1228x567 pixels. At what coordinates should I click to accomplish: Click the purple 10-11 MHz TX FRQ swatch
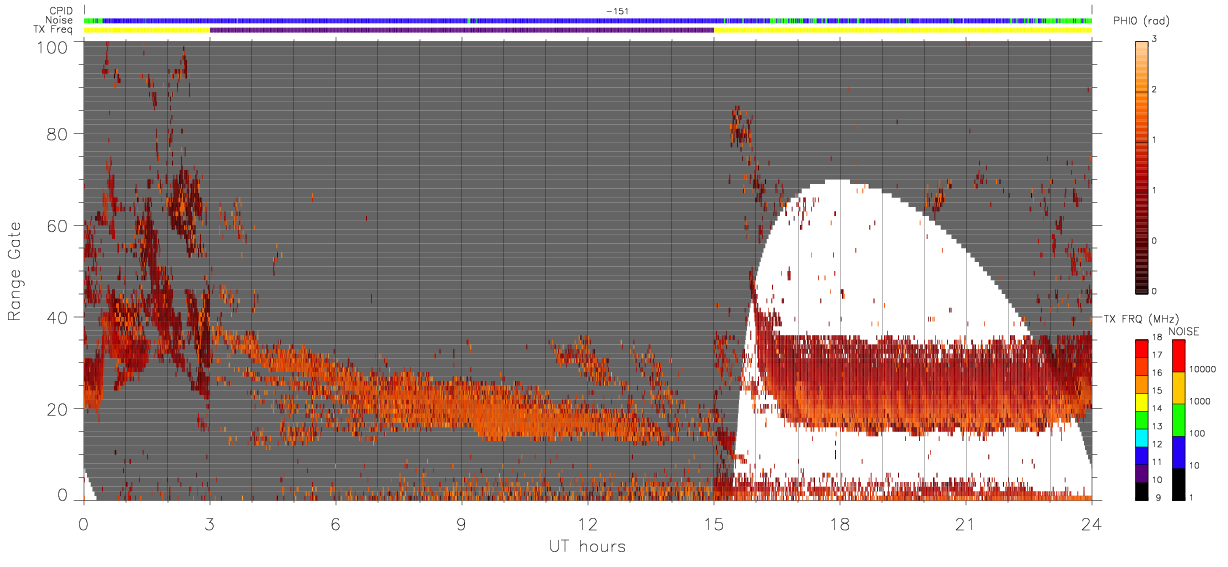(x=1142, y=473)
